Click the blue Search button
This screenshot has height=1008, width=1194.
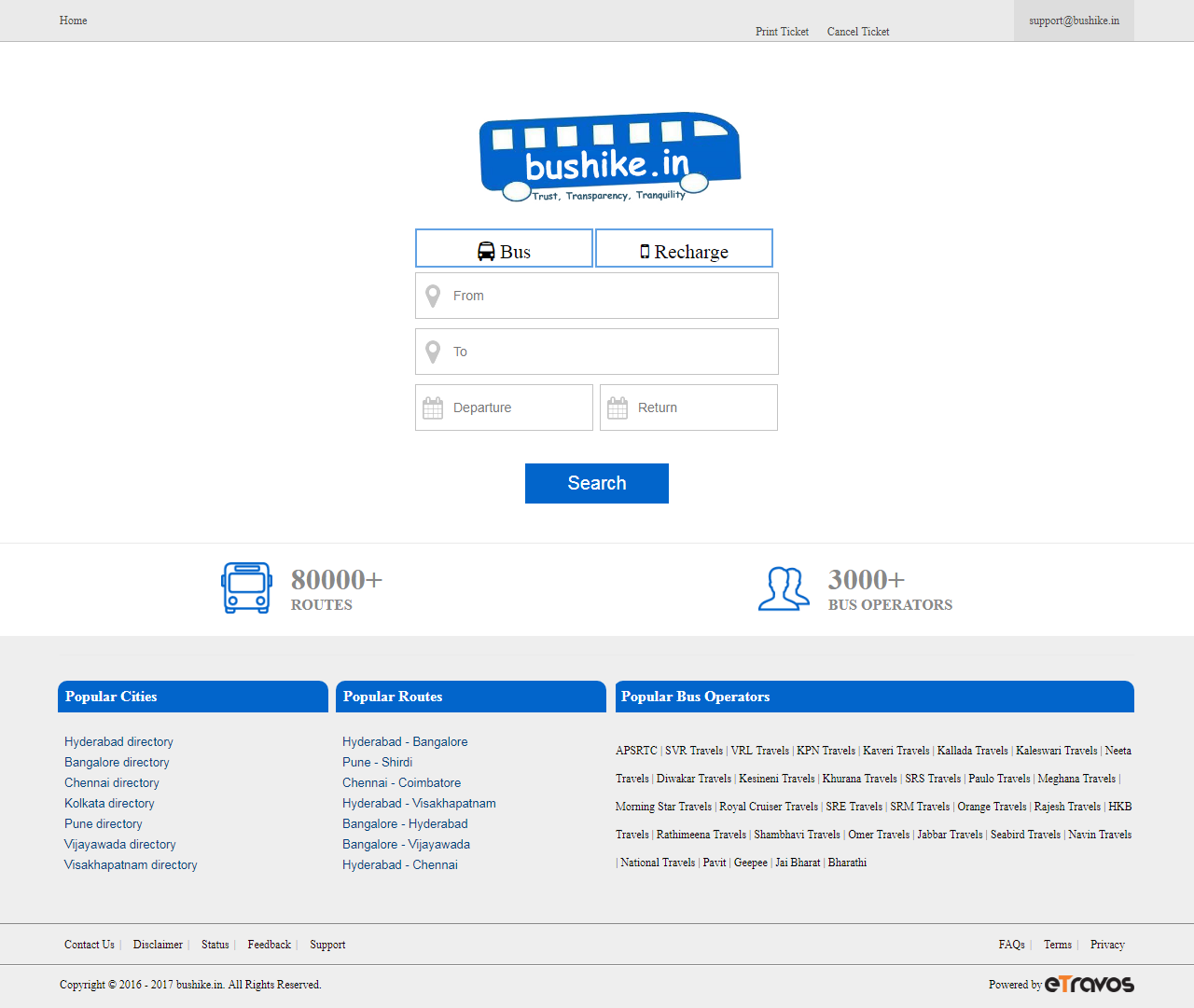[597, 483]
